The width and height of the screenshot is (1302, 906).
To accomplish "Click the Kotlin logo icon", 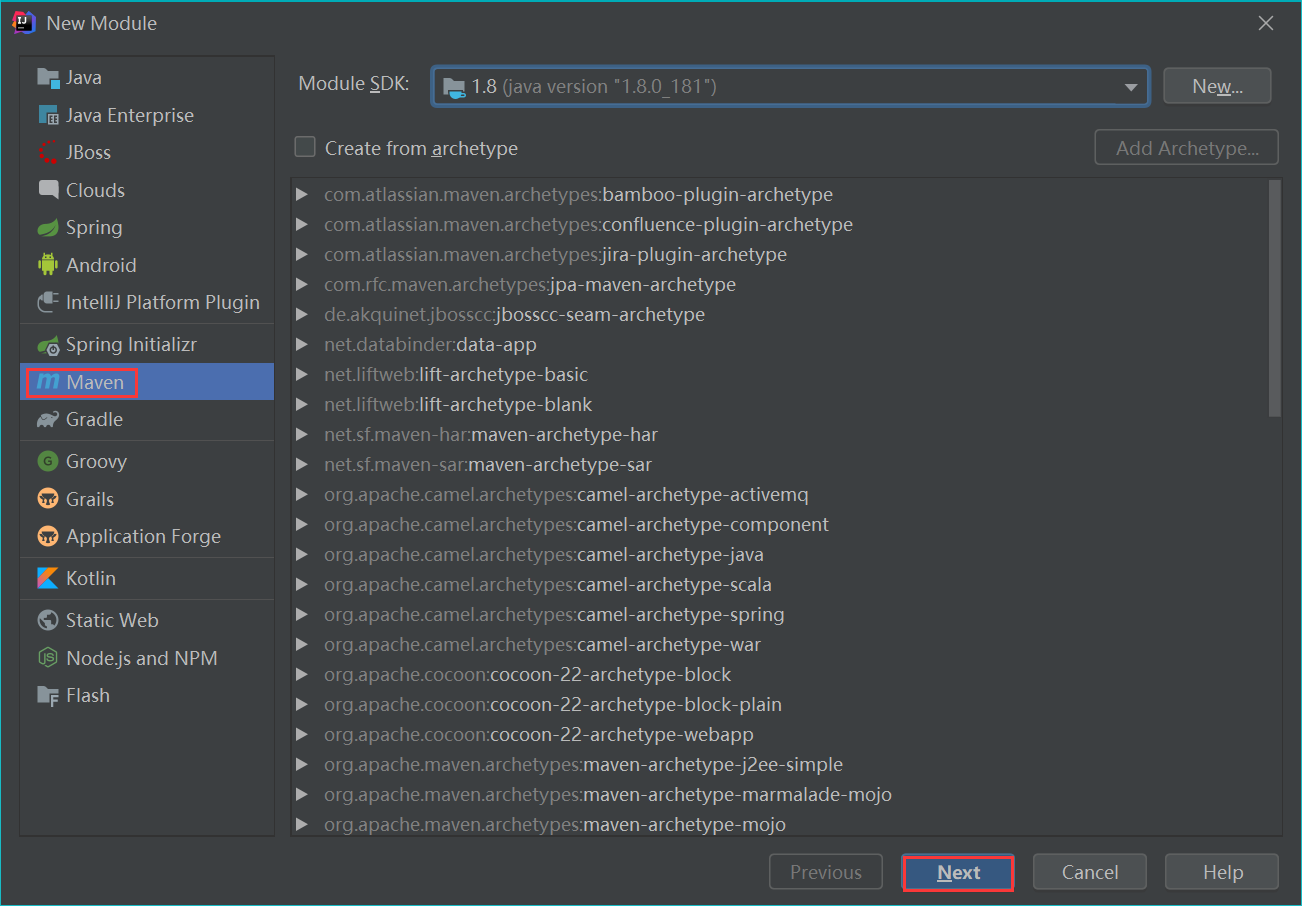I will pos(48,579).
